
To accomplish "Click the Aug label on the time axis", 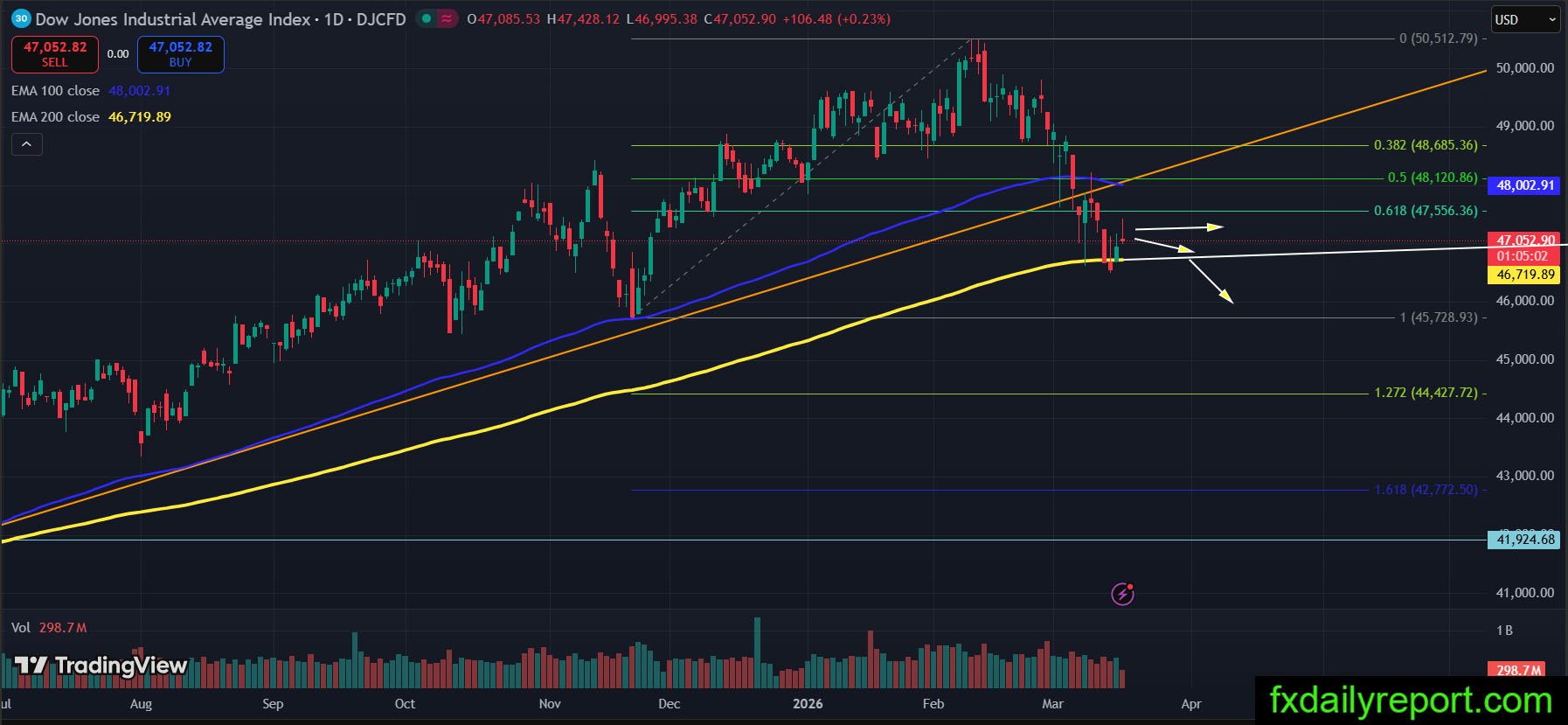I will [x=141, y=704].
